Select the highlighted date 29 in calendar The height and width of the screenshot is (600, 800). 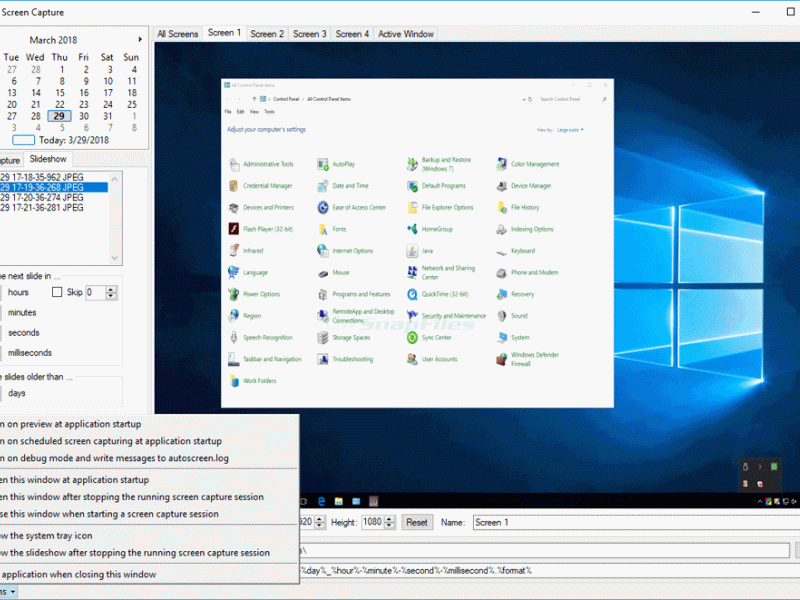point(59,116)
